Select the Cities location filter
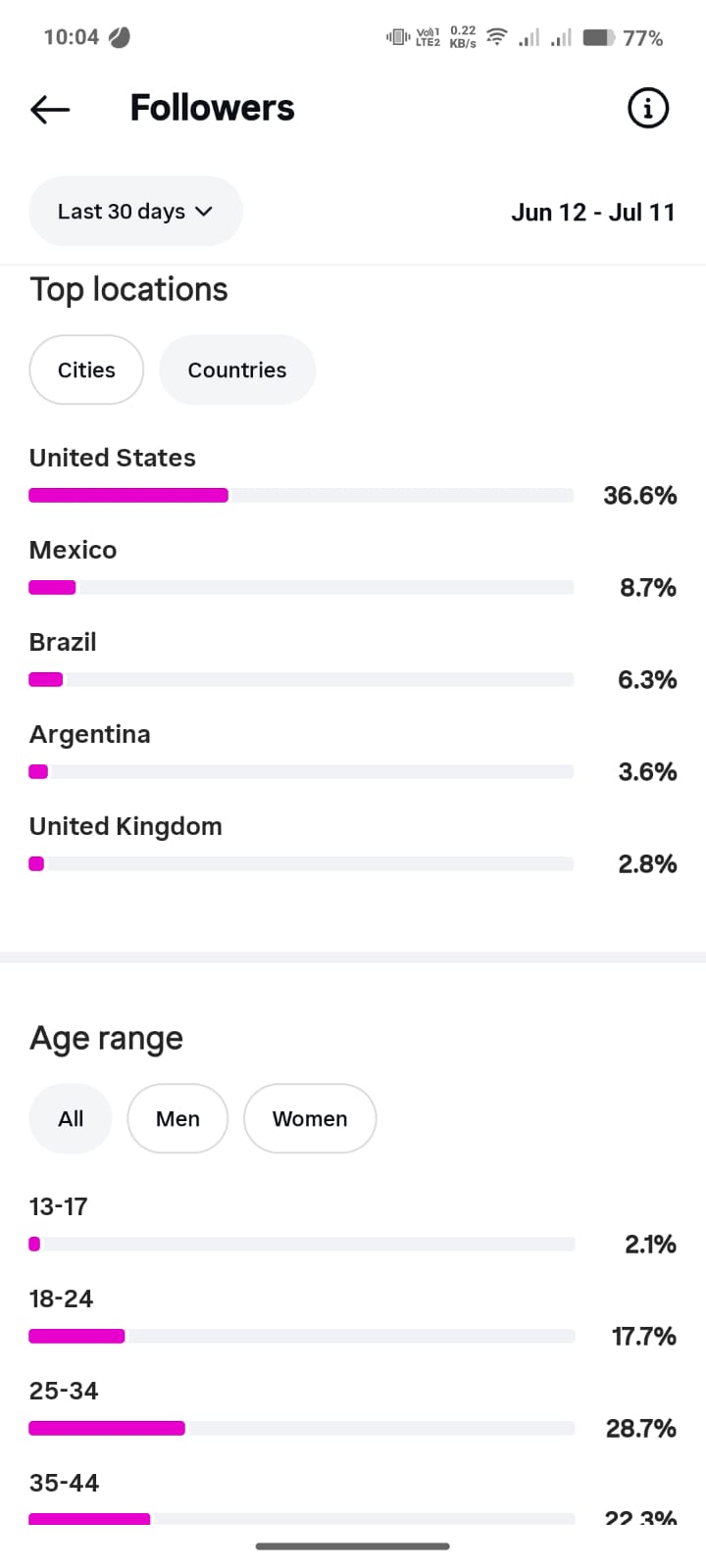Viewport: 706px width, 1568px height. 86,369
